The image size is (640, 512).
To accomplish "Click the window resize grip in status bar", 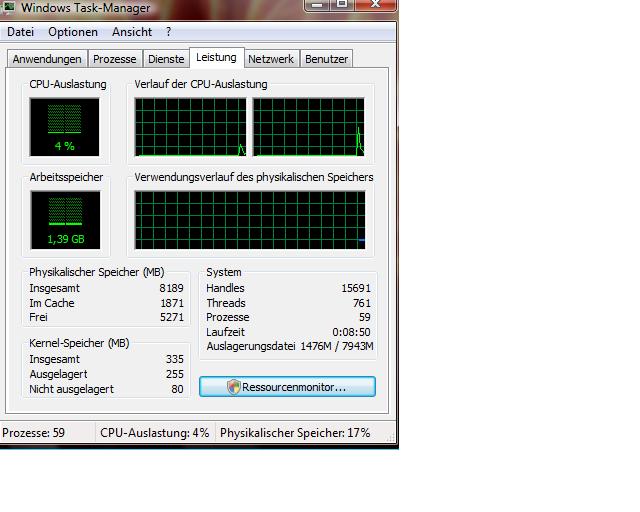I will pyautogui.click(x=391, y=438).
